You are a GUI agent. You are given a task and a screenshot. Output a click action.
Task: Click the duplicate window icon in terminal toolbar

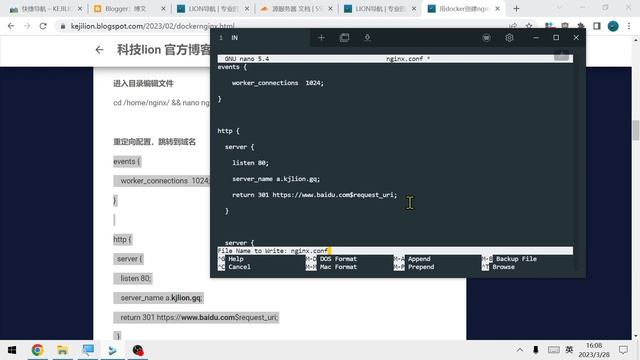(x=344, y=38)
